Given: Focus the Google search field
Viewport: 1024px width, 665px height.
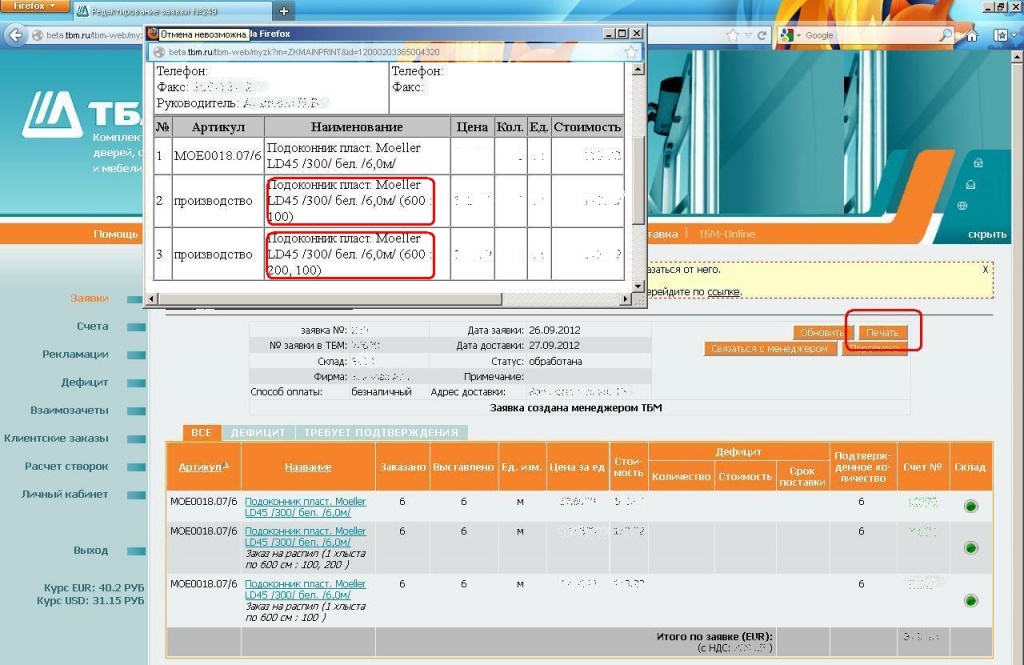Looking at the screenshot, I should [870, 35].
